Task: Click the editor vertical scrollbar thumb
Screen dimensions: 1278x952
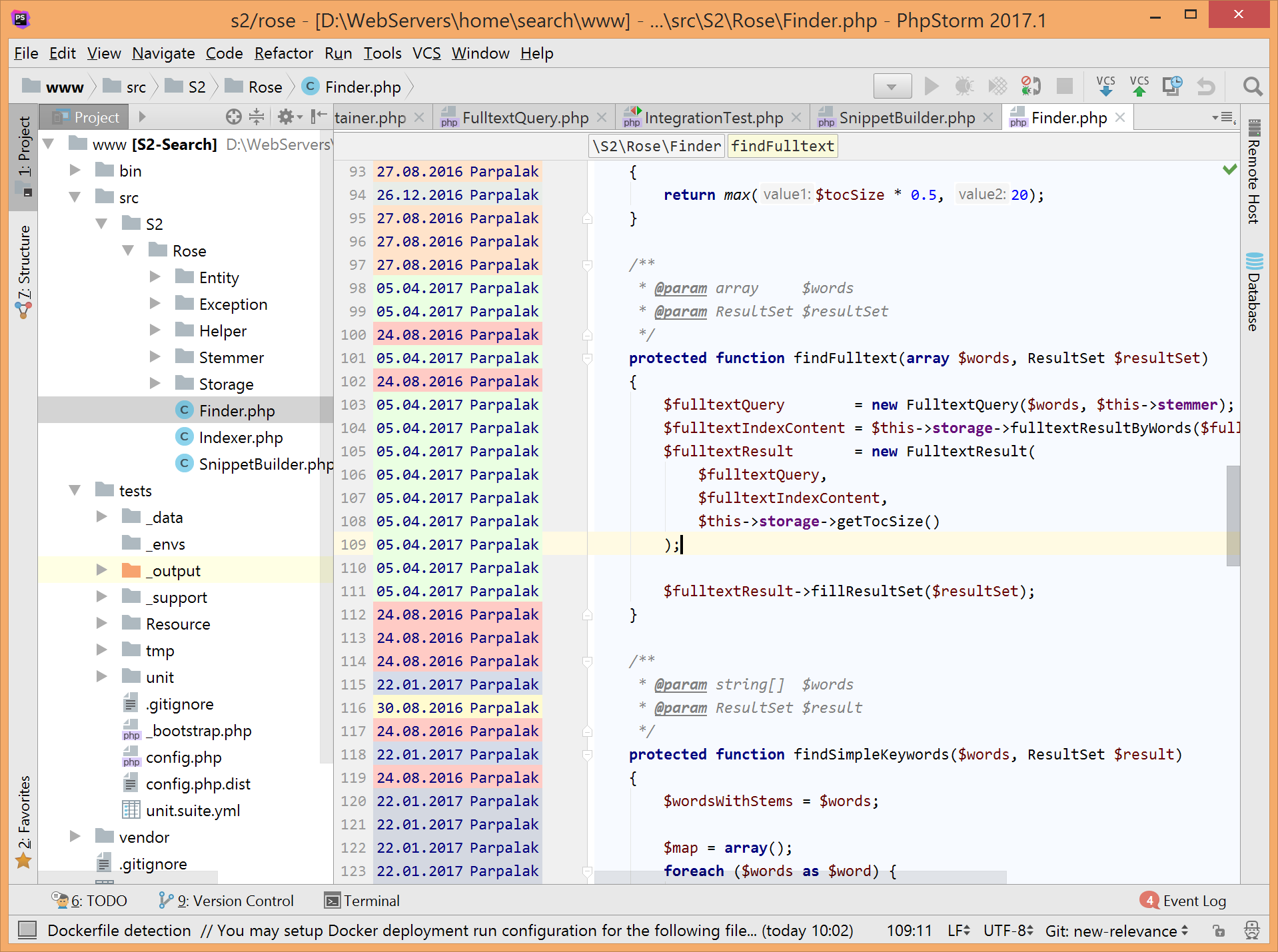Action: pyautogui.click(x=1233, y=516)
